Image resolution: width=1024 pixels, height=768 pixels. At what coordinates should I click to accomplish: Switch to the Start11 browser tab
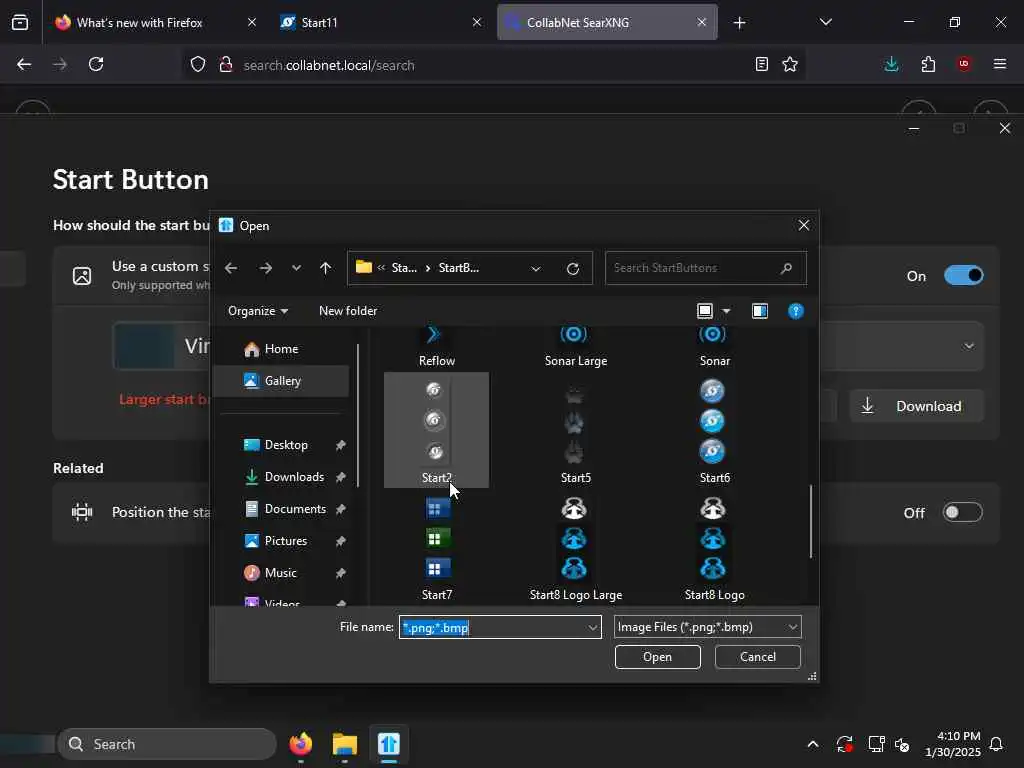(381, 22)
